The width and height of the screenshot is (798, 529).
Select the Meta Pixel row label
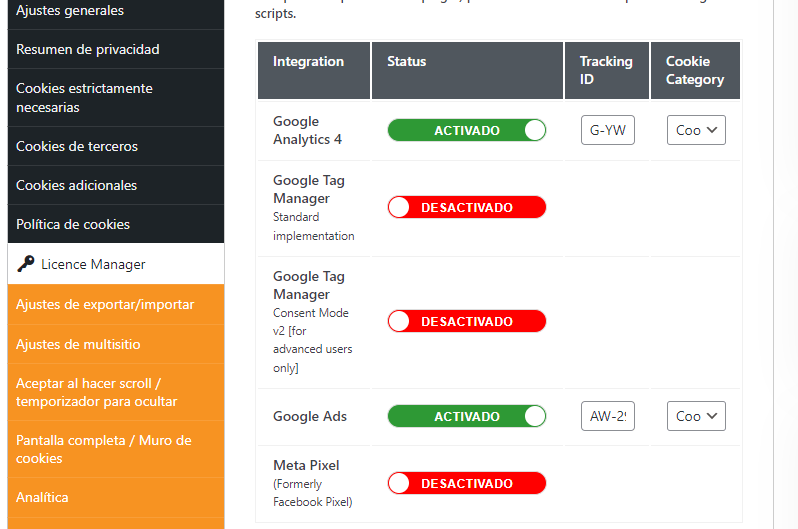click(306, 465)
